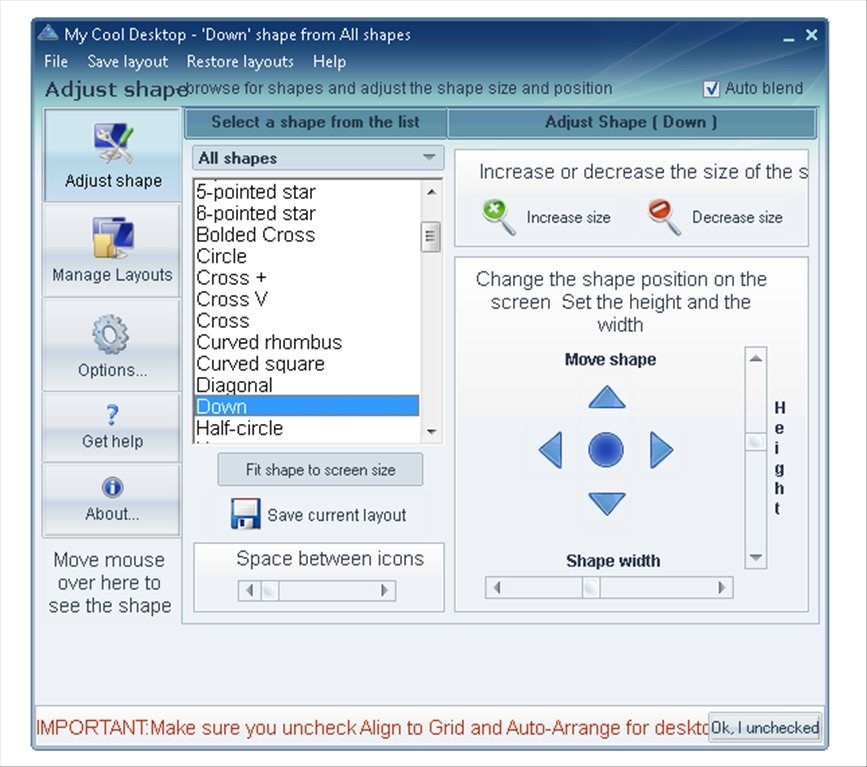Click the Increase size magnifier icon
The width and height of the screenshot is (867, 767).
click(499, 217)
